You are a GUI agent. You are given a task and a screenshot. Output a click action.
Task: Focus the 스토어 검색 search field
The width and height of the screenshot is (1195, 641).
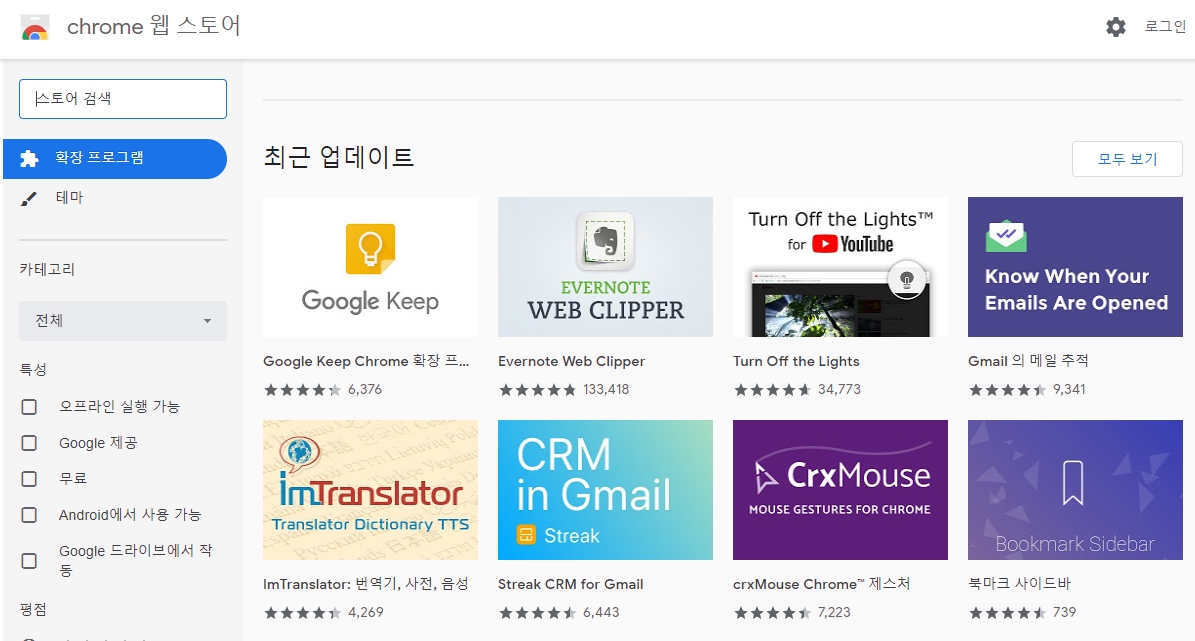pyautogui.click(x=123, y=99)
